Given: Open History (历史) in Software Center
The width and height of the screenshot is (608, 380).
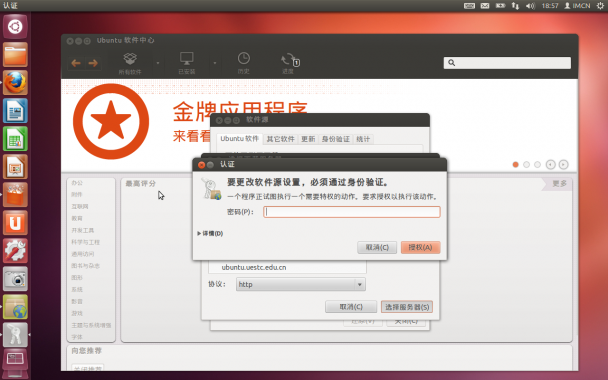Looking at the screenshot, I should pyautogui.click(x=244, y=63).
